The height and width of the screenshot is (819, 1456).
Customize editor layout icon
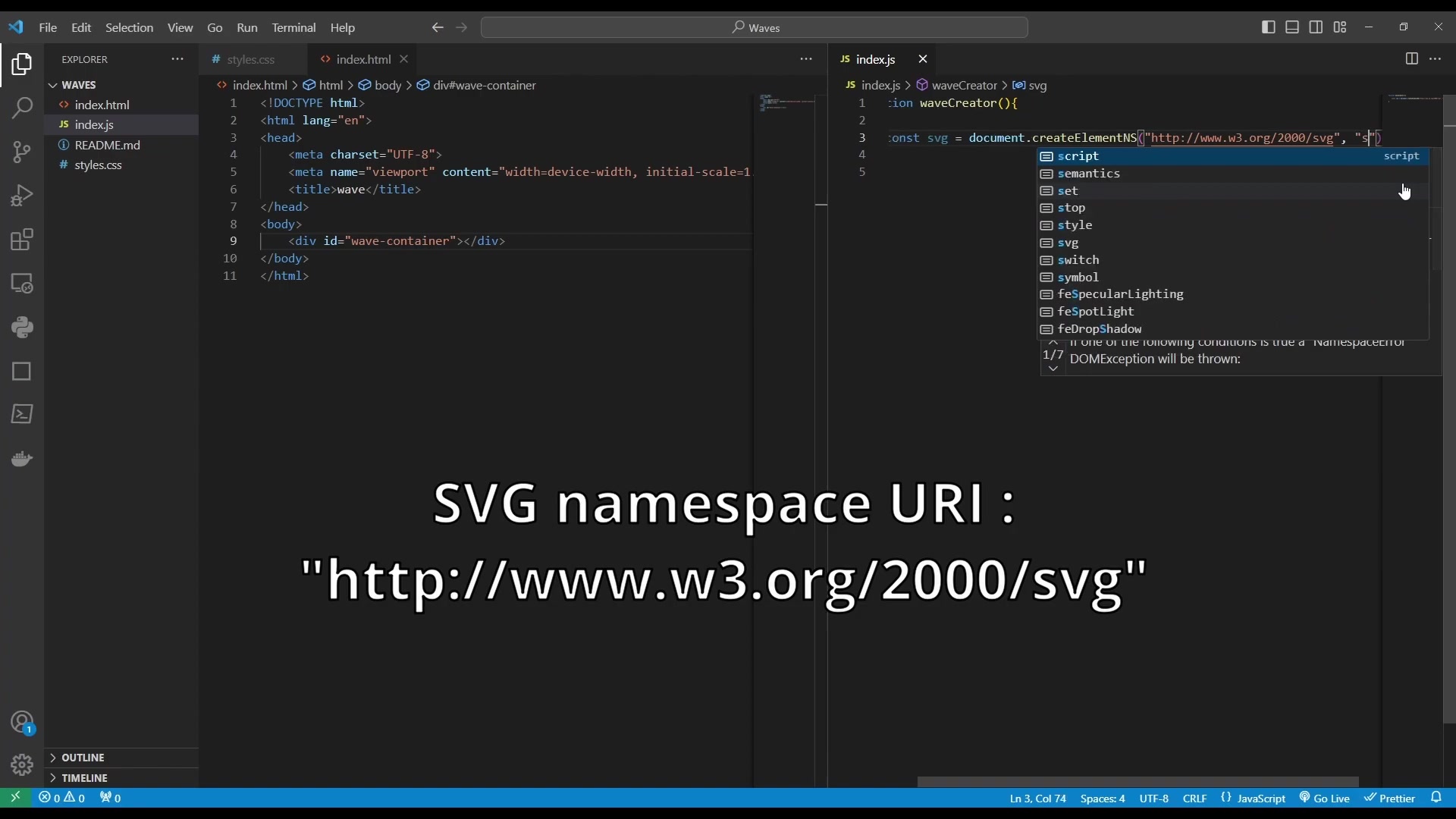point(1340,27)
